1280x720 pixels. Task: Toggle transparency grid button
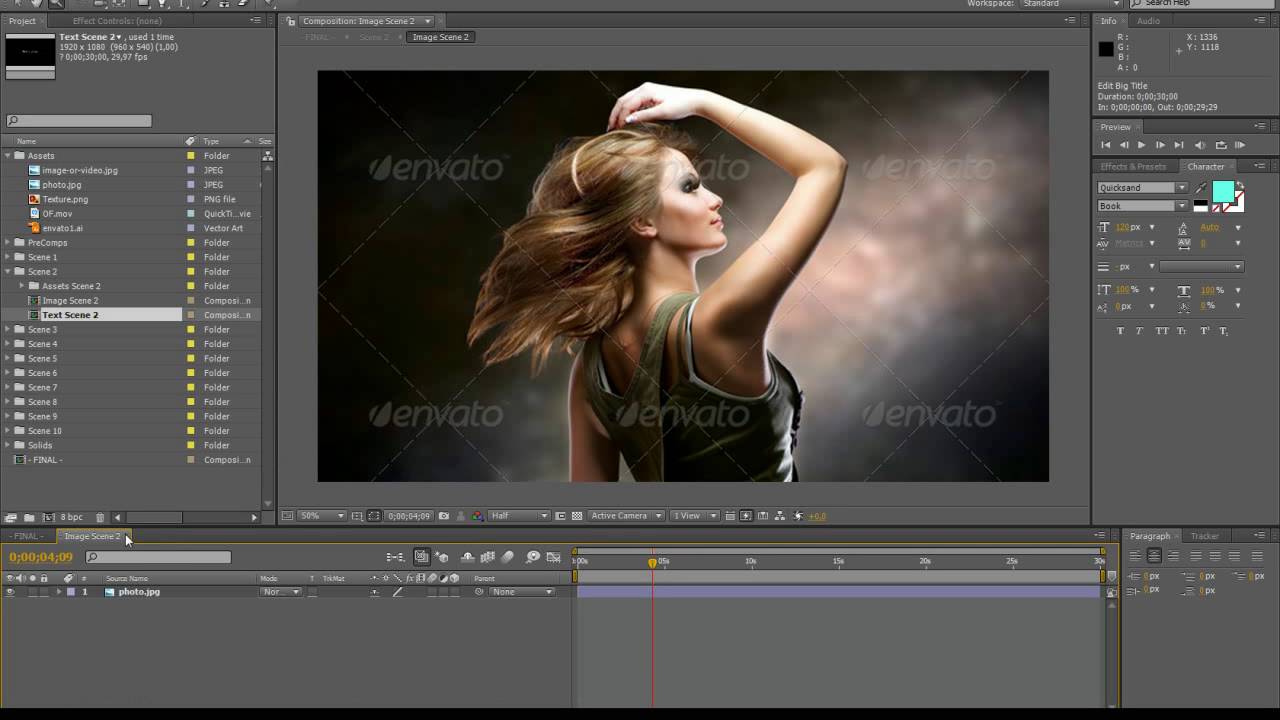[x=577, y=516]
